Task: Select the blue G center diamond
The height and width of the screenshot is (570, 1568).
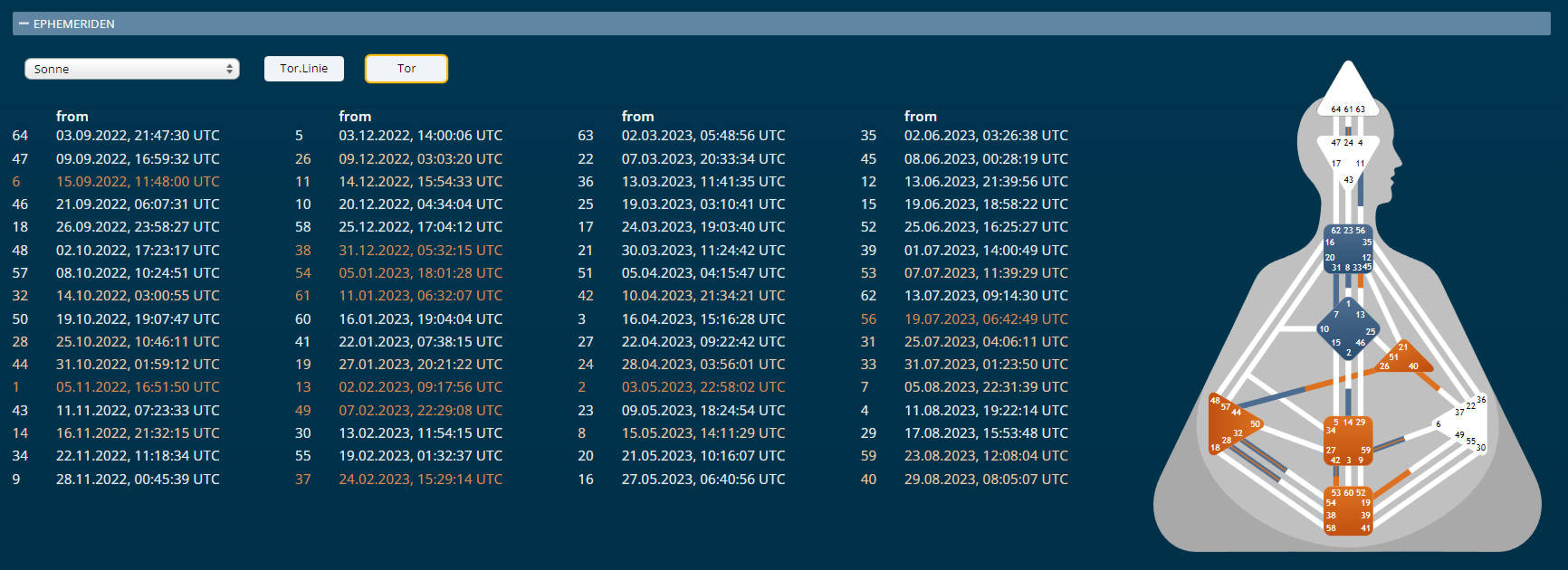Action: [1348, 328]
